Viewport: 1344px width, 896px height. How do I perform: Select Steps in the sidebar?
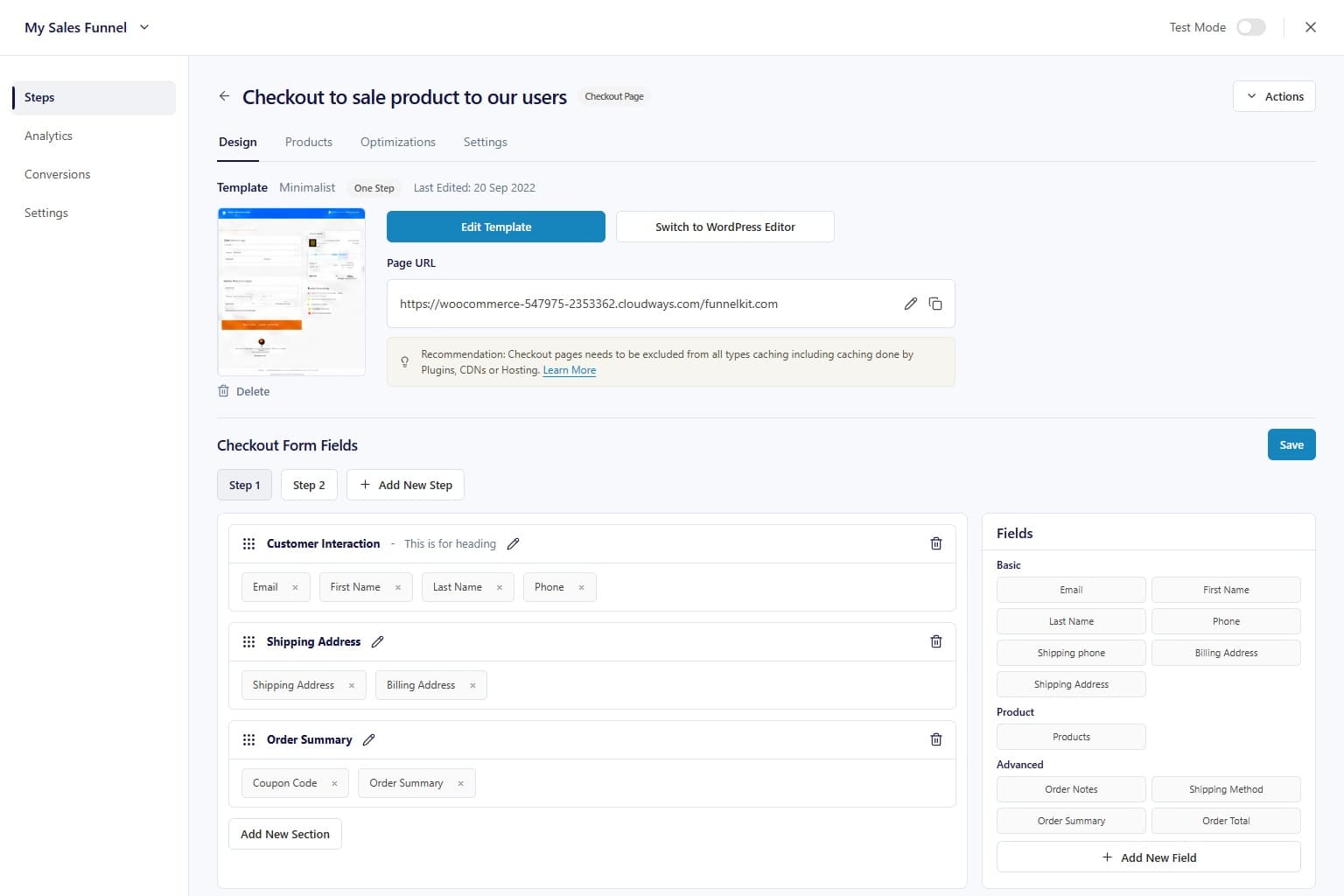(94, 97)
